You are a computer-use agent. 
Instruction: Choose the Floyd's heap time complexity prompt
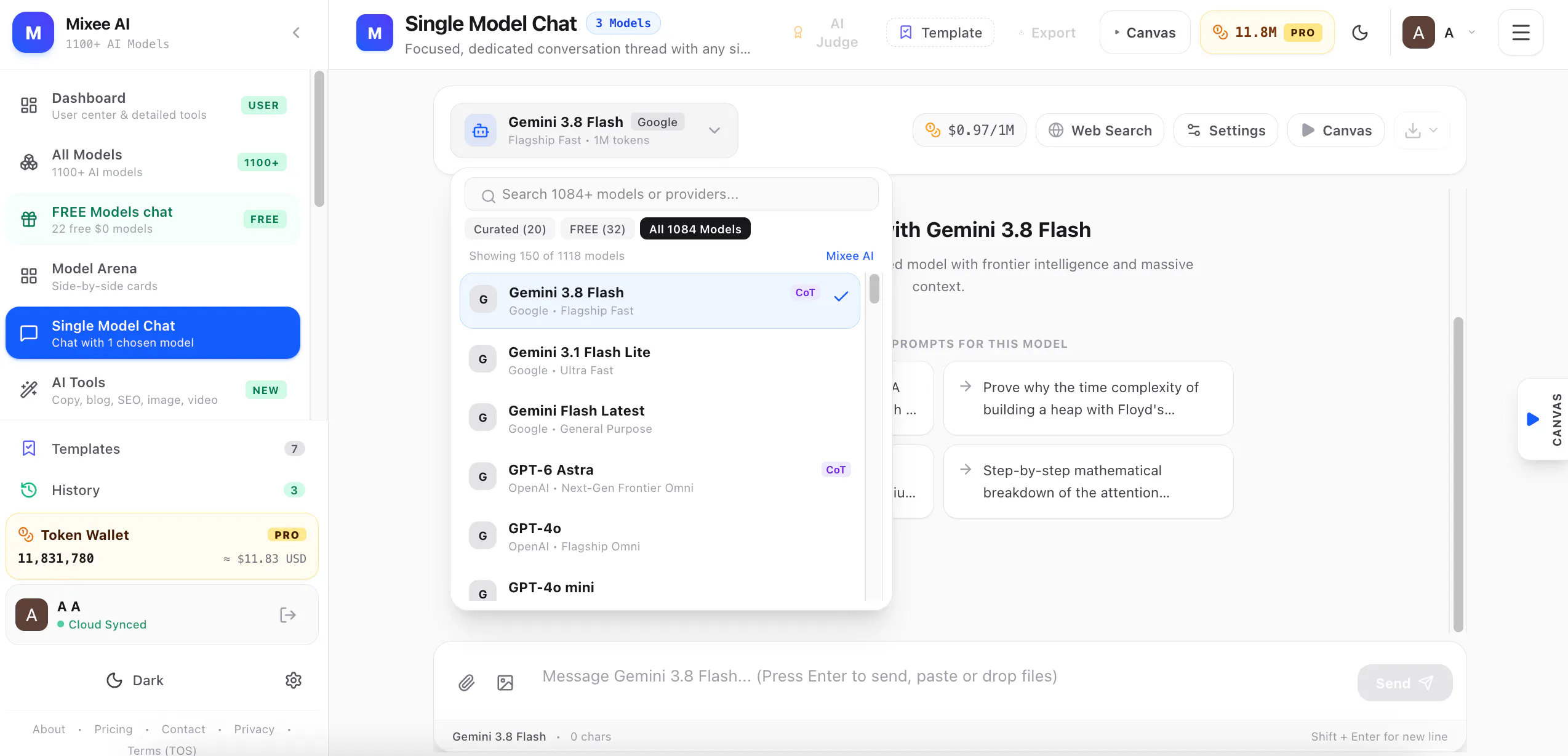point(1088,398)
